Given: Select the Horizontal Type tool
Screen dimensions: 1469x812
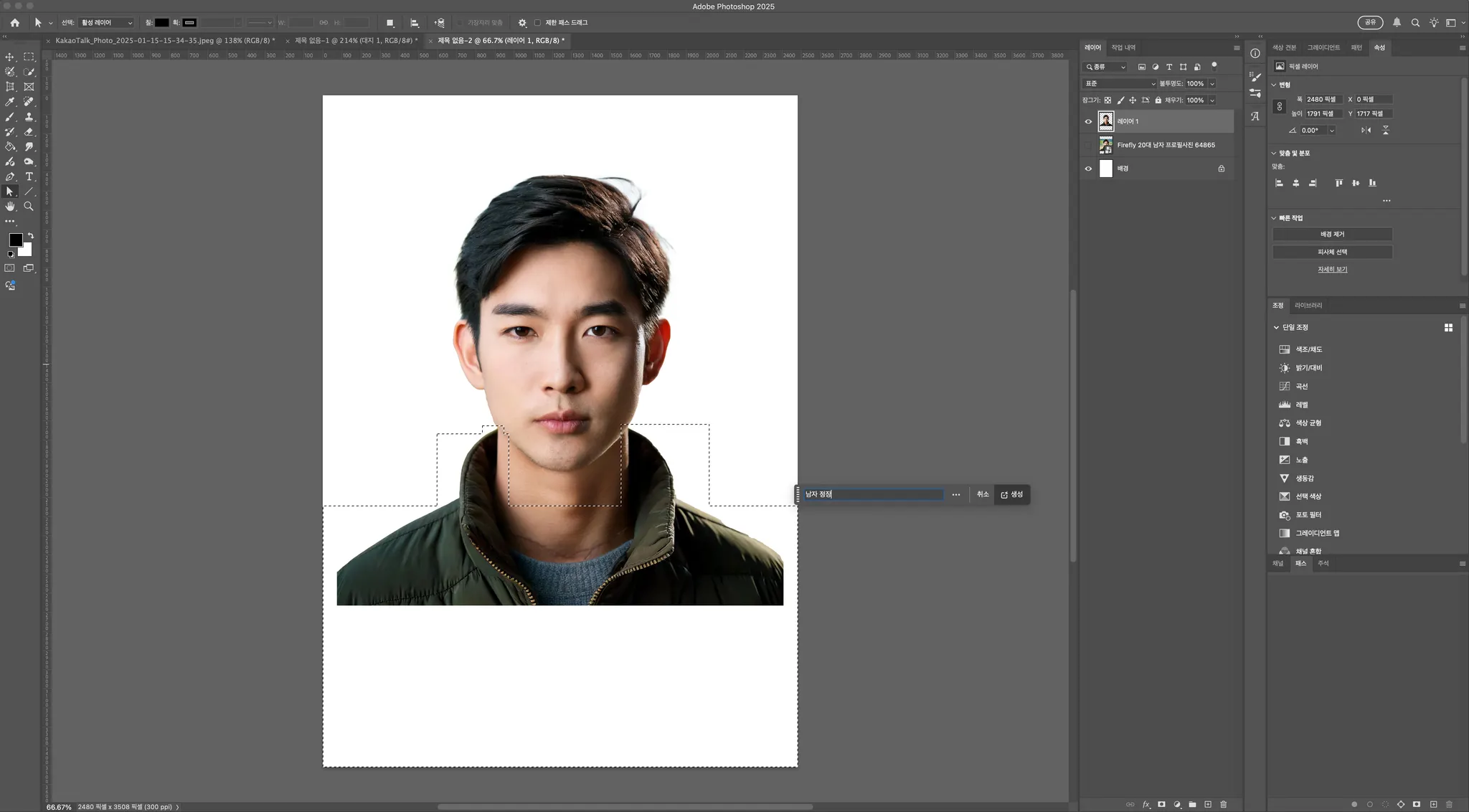Looking at the screenshot, I should tap(29, 176).
